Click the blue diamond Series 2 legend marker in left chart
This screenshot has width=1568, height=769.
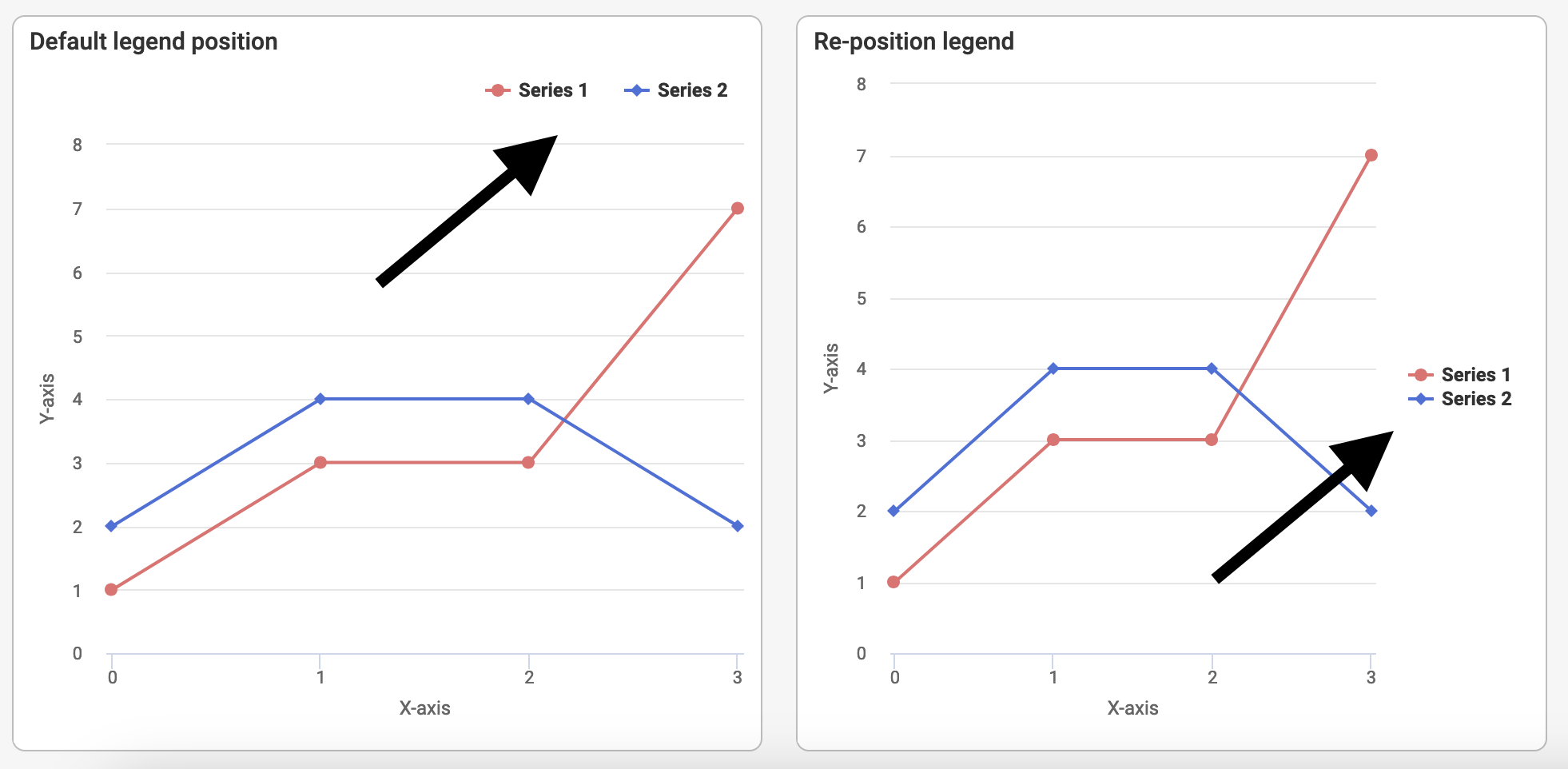click(x=636, y=90)
